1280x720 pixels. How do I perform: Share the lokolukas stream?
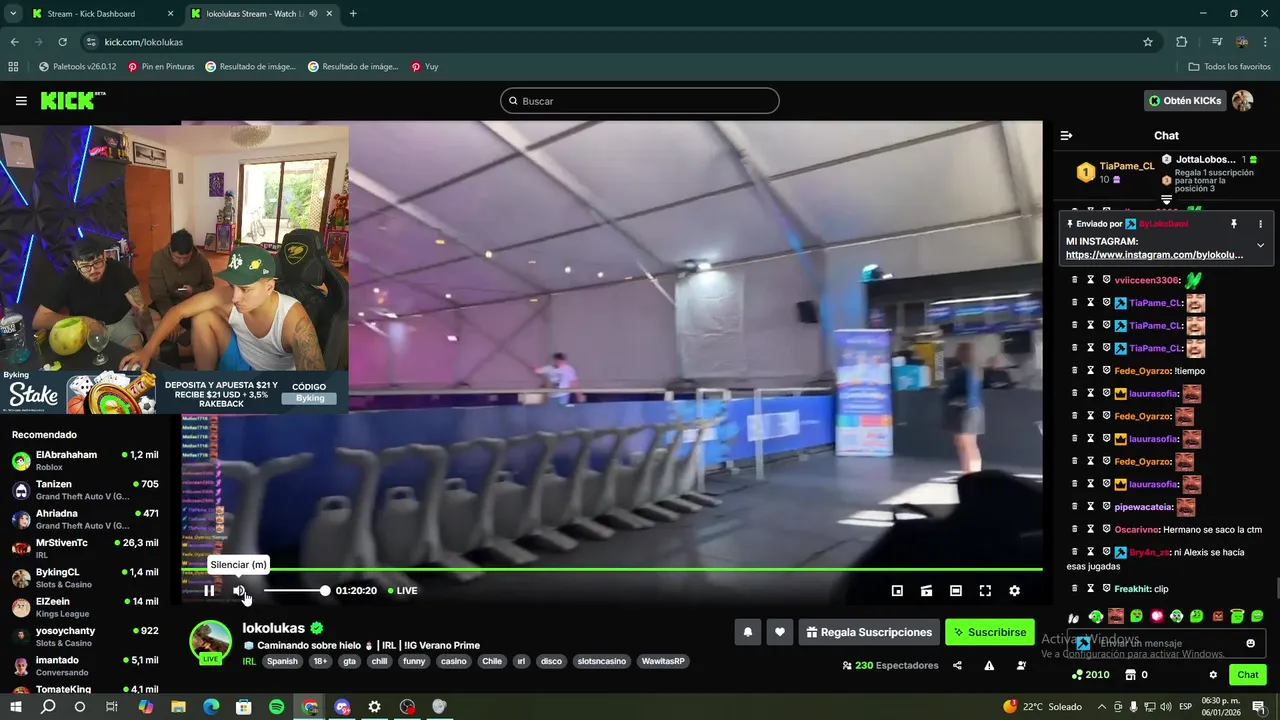[x=957, y=665]
